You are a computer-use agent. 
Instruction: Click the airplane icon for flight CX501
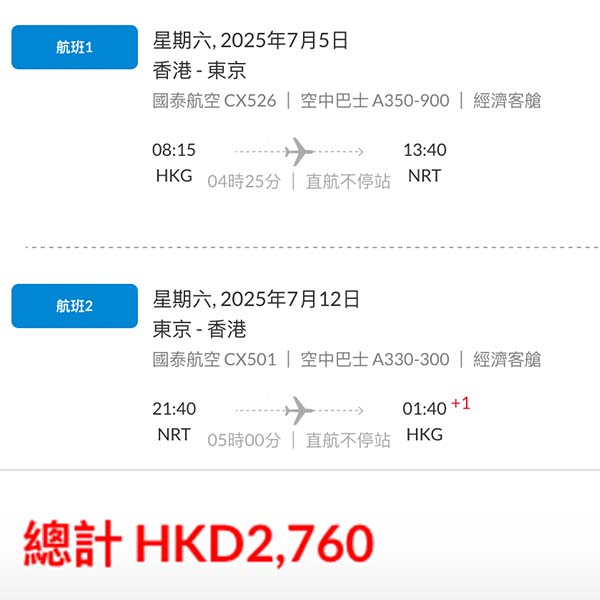(x=299, y=411)
